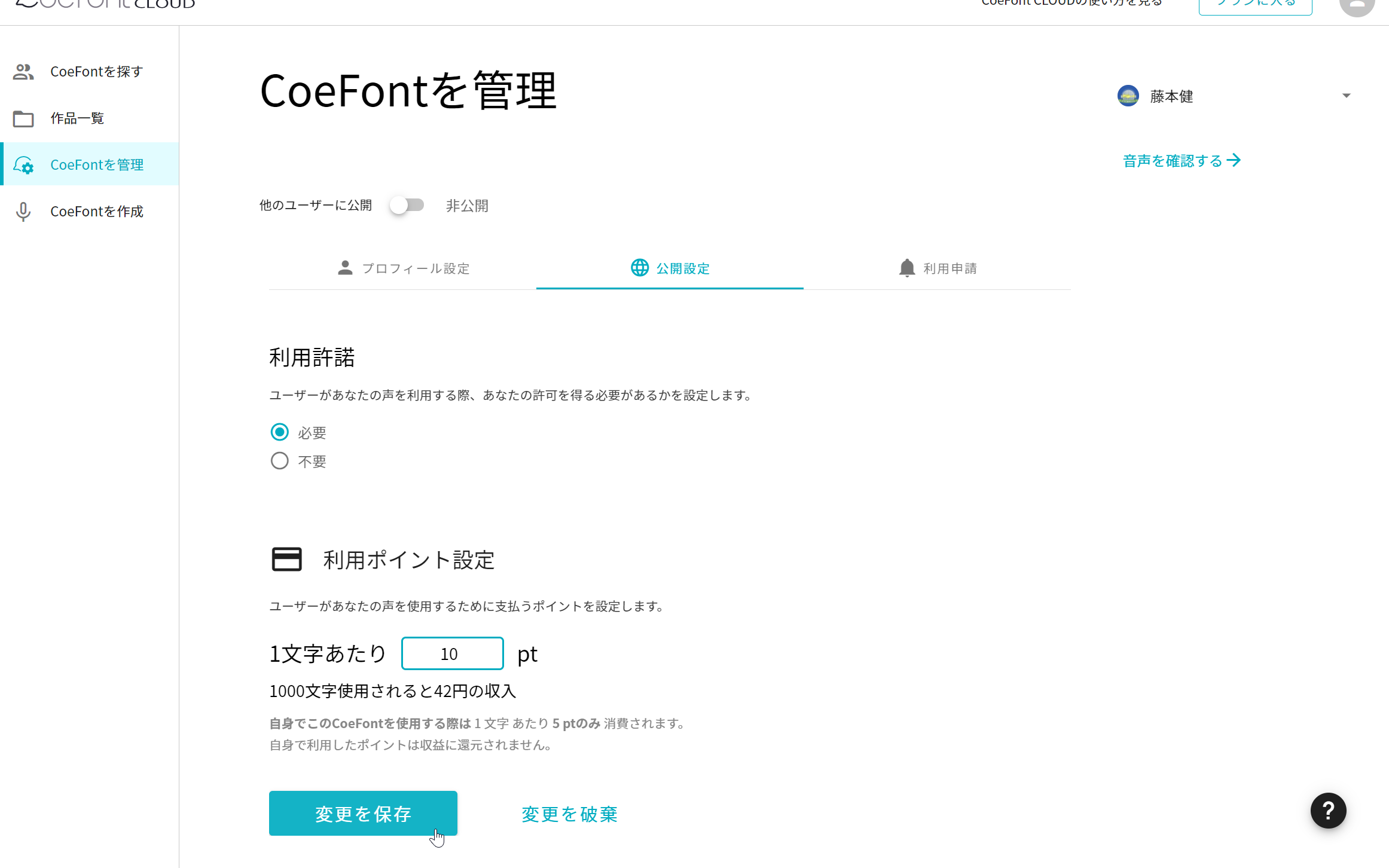Click the 非公開 status label
Viewport: 1389px width, 868px height.
(x=467, y=206)
